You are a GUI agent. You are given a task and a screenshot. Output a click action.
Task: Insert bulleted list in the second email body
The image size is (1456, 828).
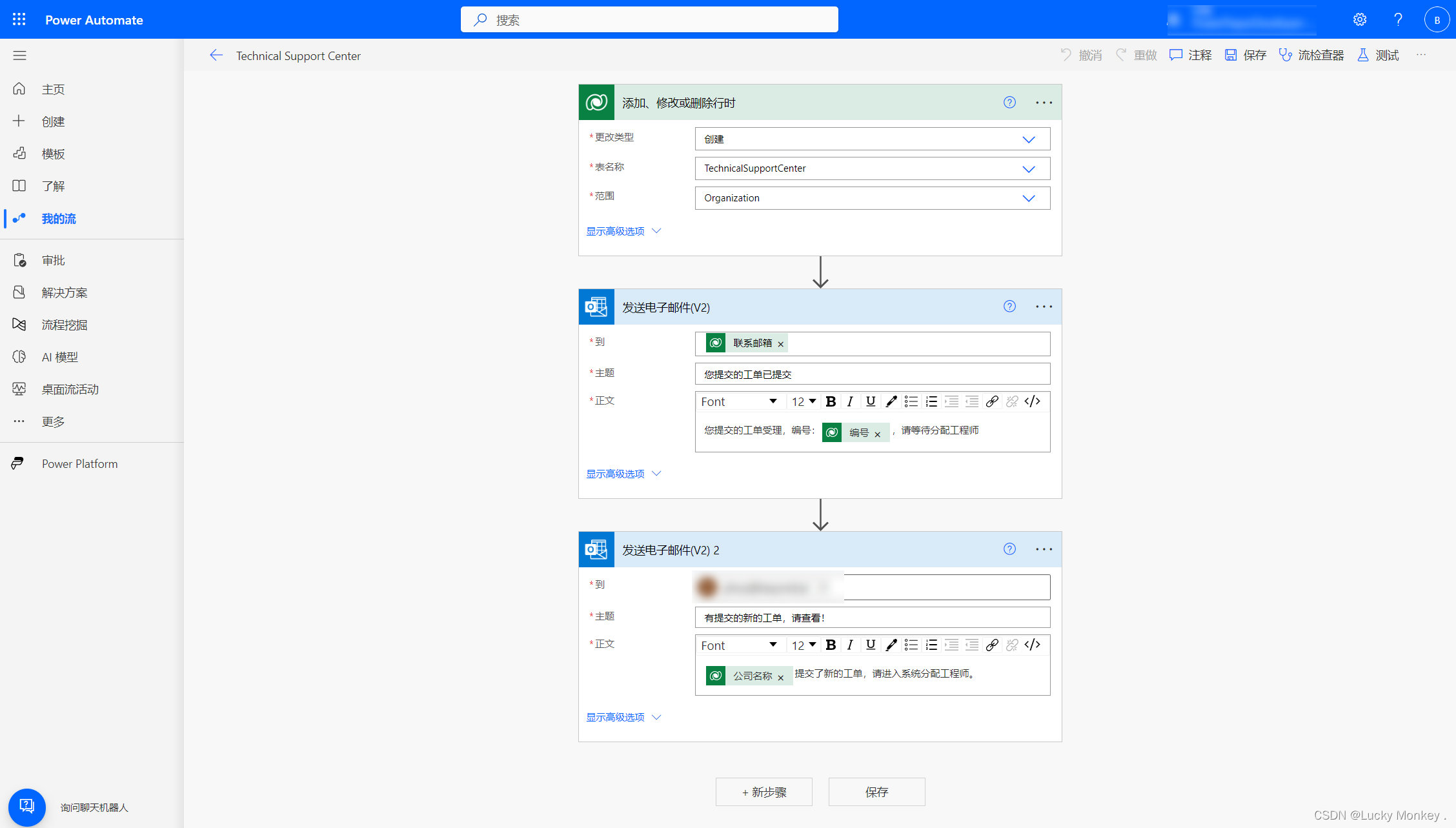pyautogui.click(x=911, y=645)
